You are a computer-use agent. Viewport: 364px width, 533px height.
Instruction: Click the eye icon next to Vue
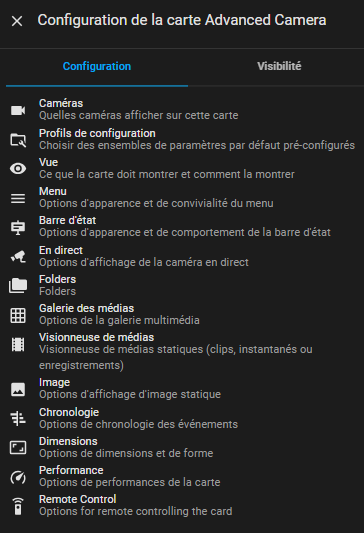click(18, 169)
